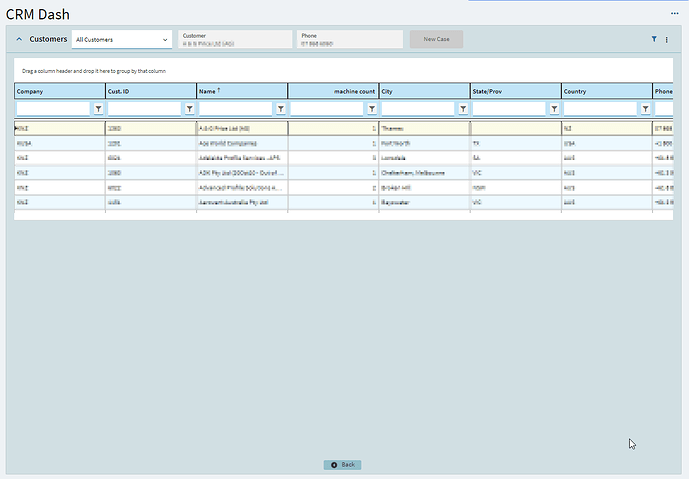Open the CRM Dash more options ellipsis
The width and height of the screenshot is (689, 479).
click(x=674, y=13)
